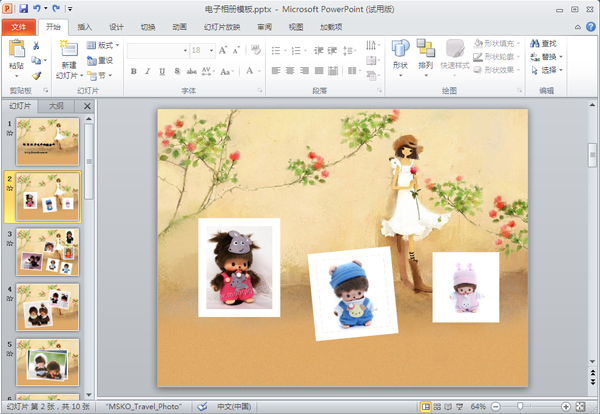Viewport: 600px width, 414px height.
Task: Select slide 5 thumbnail
Action: [x=47, y=362]
